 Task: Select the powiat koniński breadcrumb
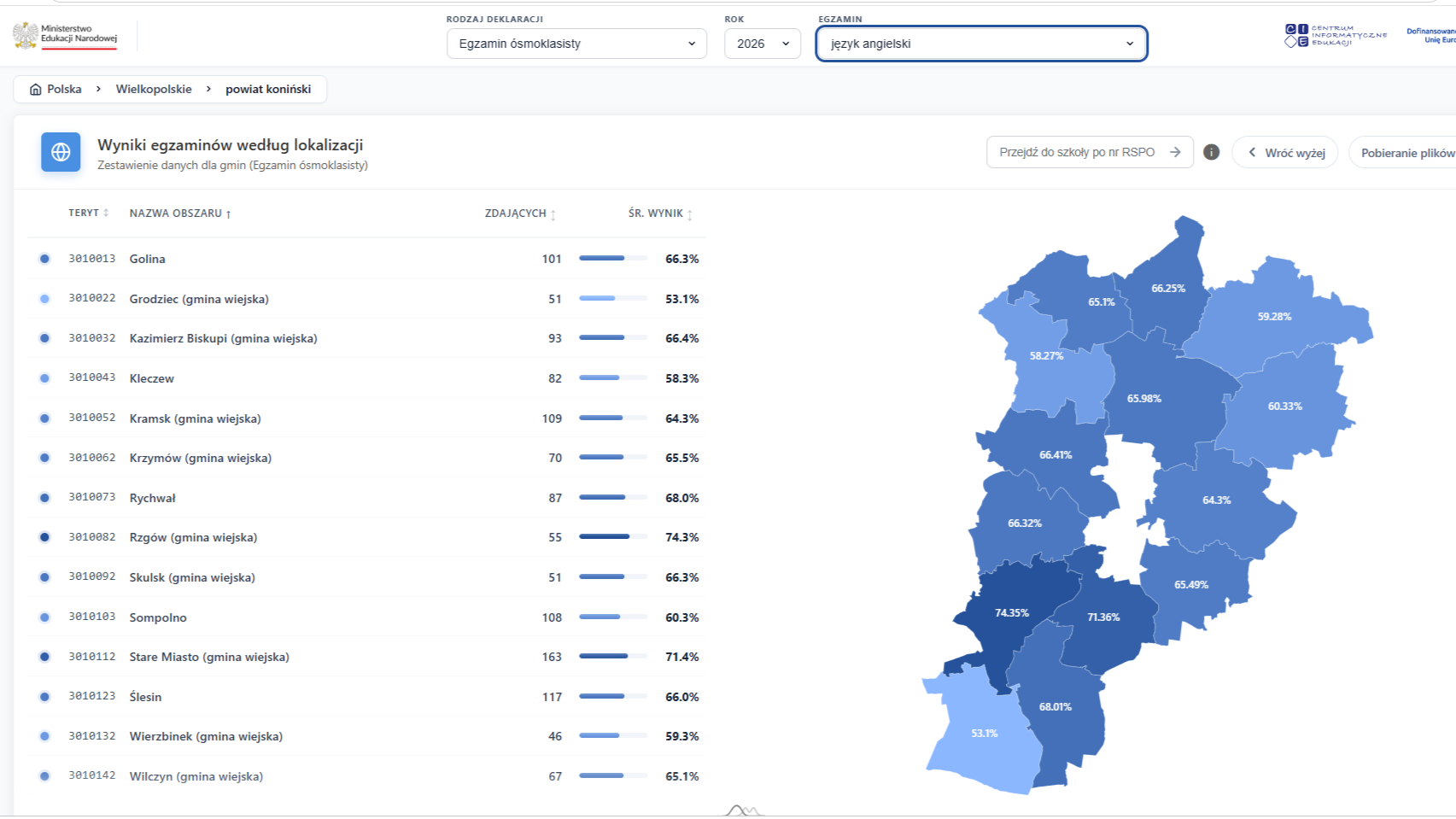(x=268, y=89)
